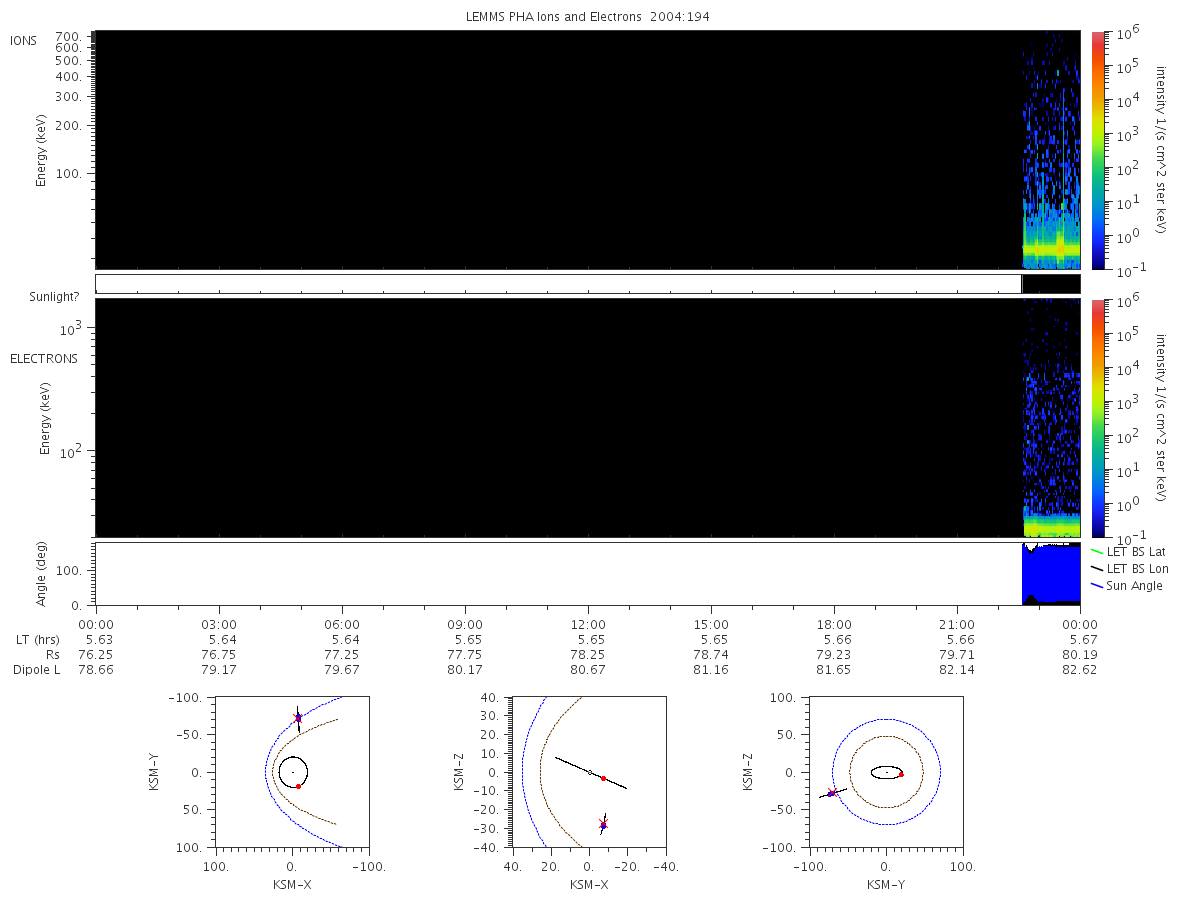Click the Dipole L value 81.16
The width and height of the screenshot is (1200, 900).
pyautogui.click(x=711, y=670)
